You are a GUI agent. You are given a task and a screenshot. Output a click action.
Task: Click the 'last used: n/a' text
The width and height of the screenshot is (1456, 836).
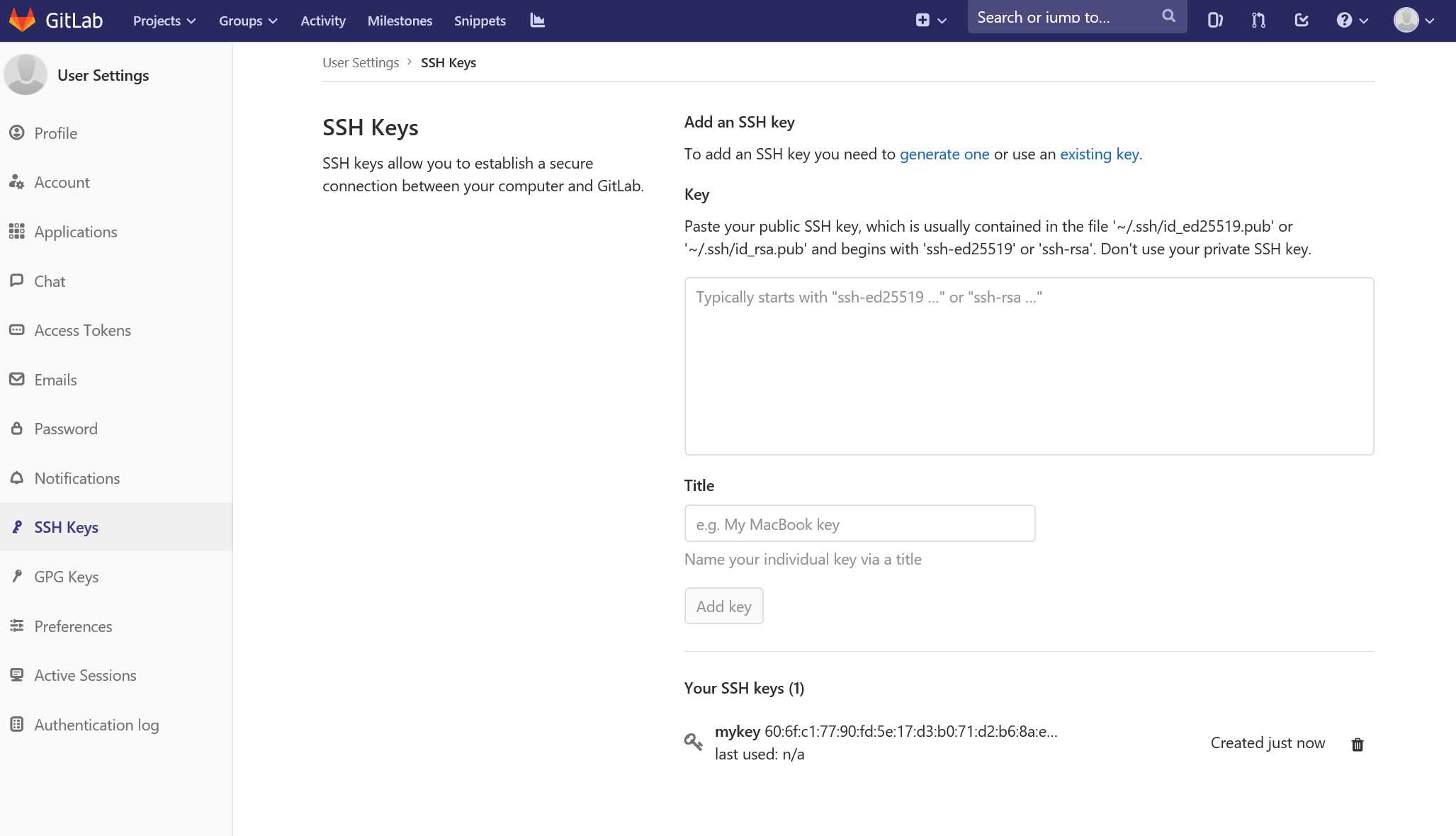[x=760, y=754]
